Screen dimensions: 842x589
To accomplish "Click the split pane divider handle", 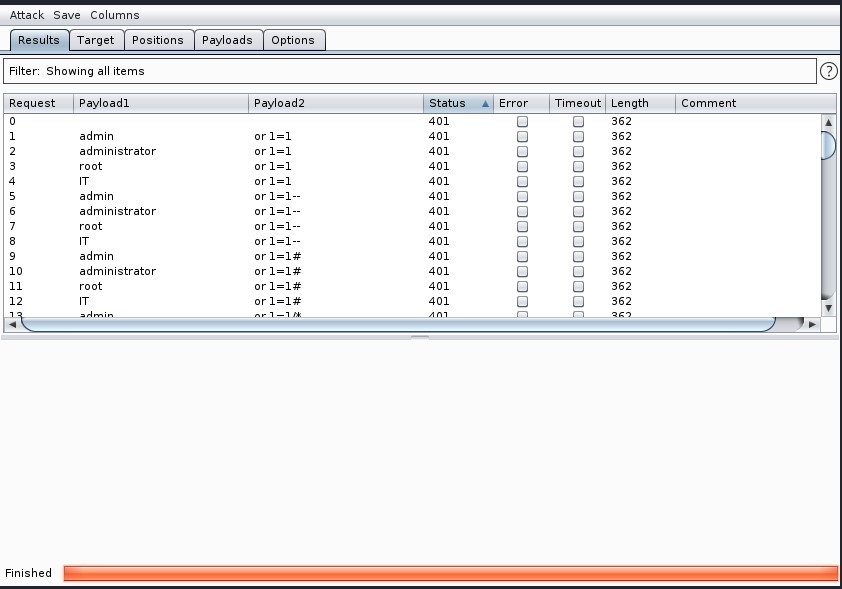I will click(420, 338).
